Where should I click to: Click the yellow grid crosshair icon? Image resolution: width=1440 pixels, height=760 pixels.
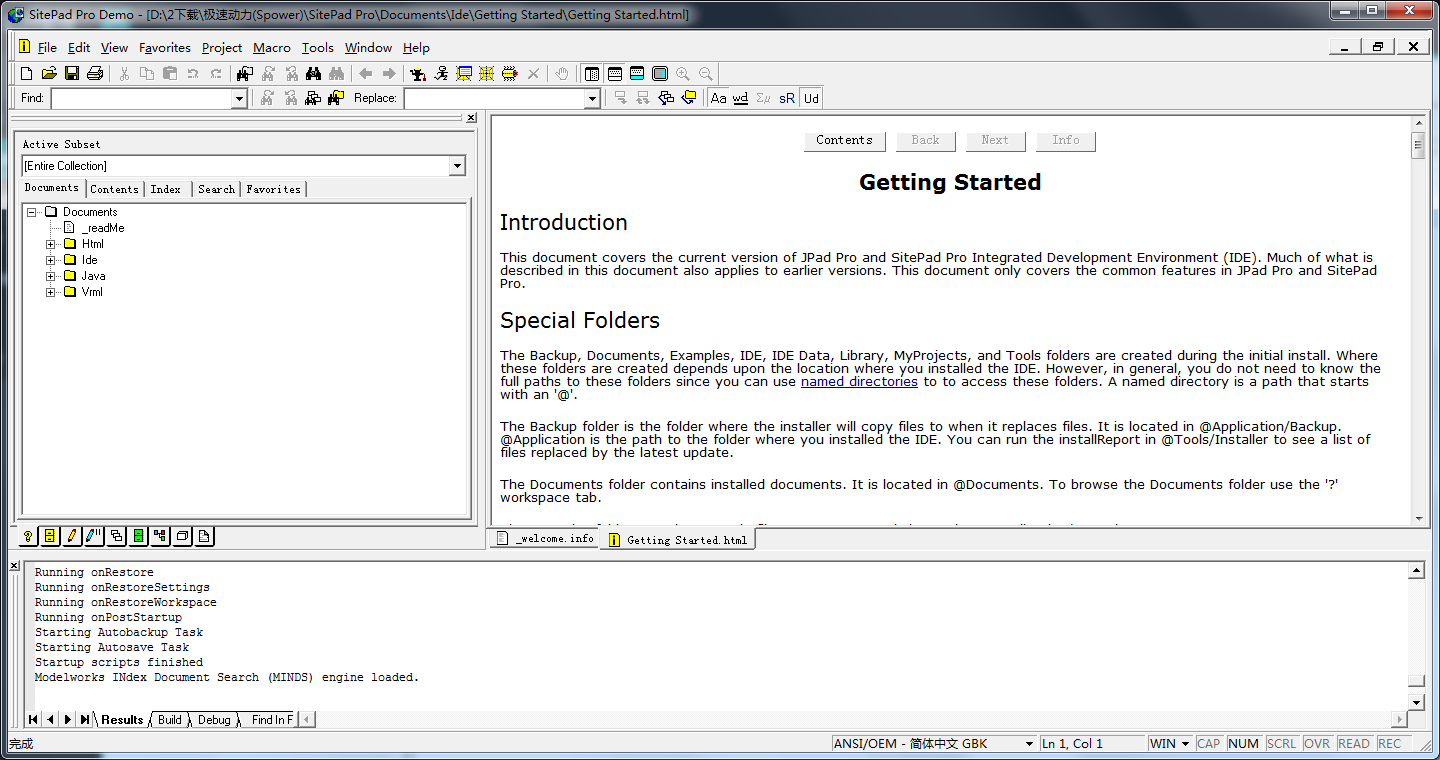pyautogui.click(x=487, y=74)
